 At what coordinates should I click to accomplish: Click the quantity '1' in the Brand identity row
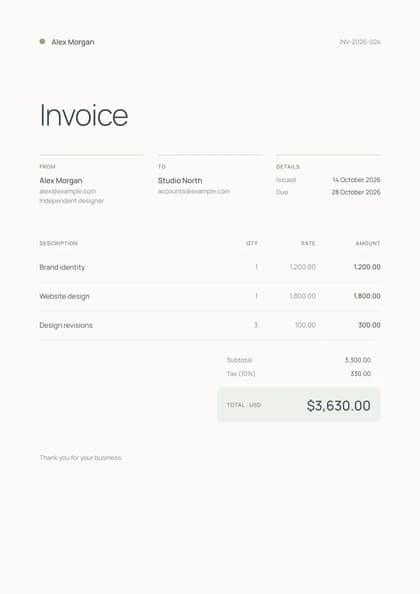(x=256, y=267)
